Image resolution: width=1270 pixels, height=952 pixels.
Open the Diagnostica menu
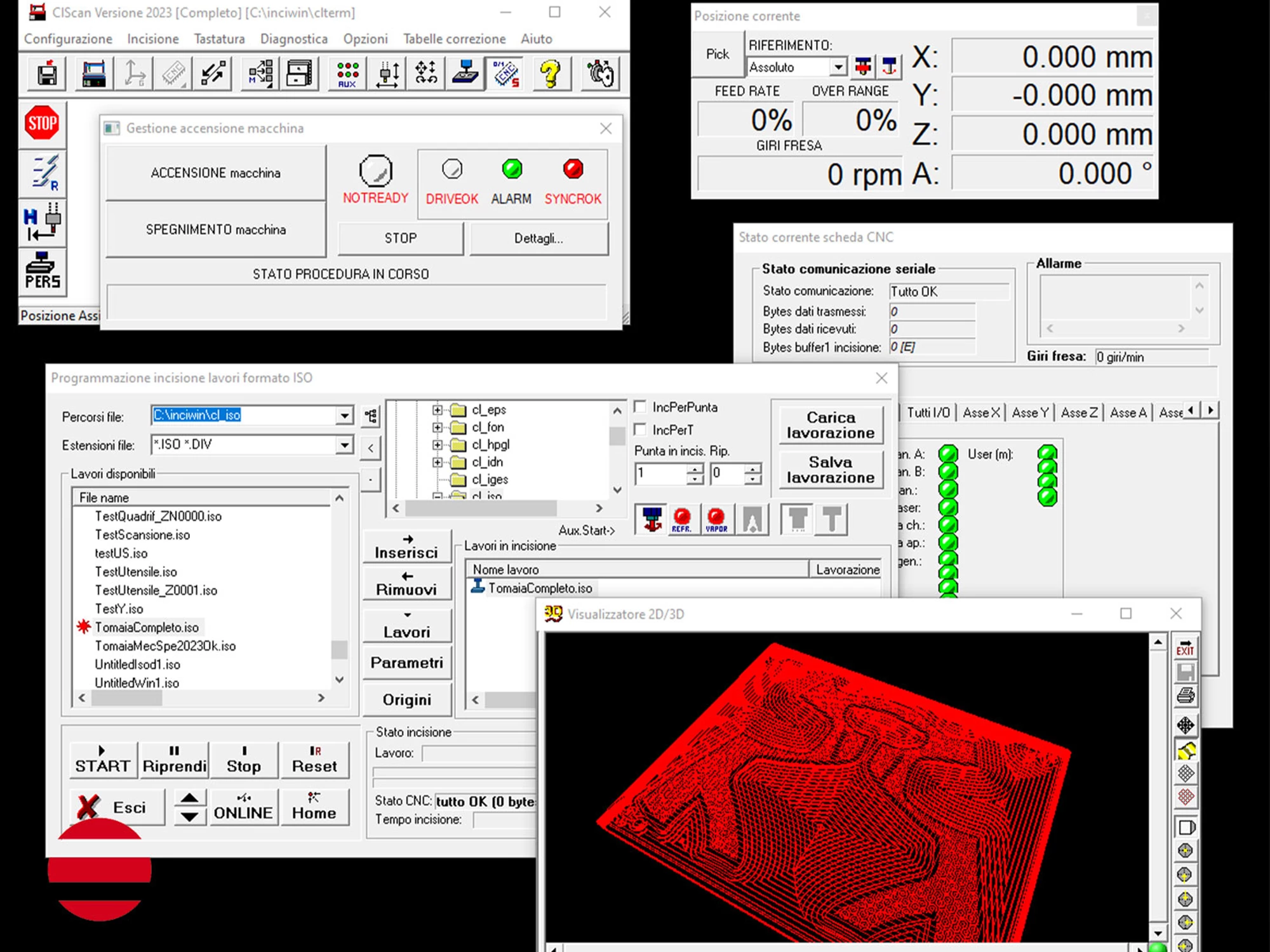(293, 39)
